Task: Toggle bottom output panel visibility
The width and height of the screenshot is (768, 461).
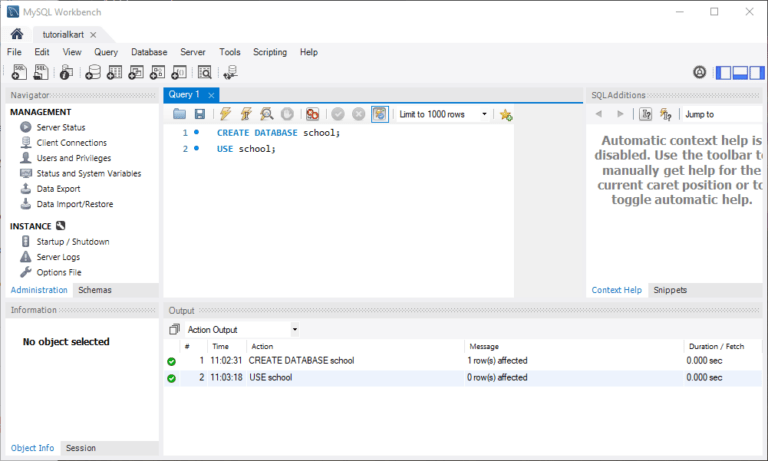Action: [x=740, y=73]
